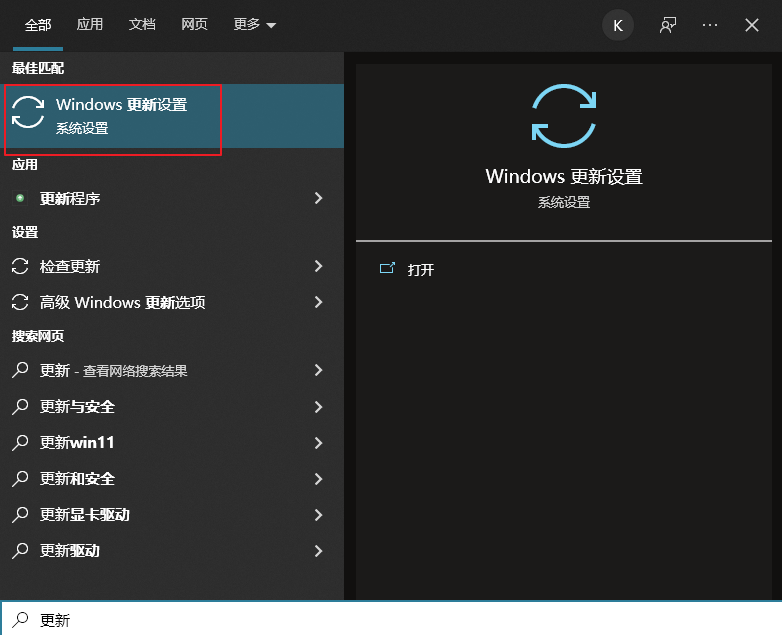Expand chevron for 更新与安全

(318, 407)
